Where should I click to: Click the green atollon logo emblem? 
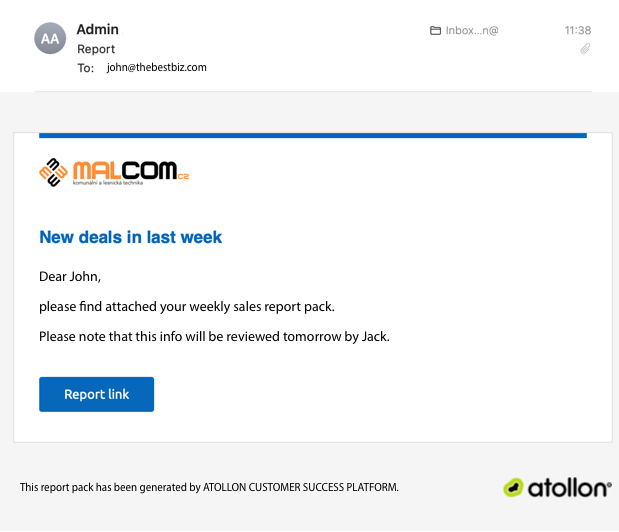tap(515, 488)
